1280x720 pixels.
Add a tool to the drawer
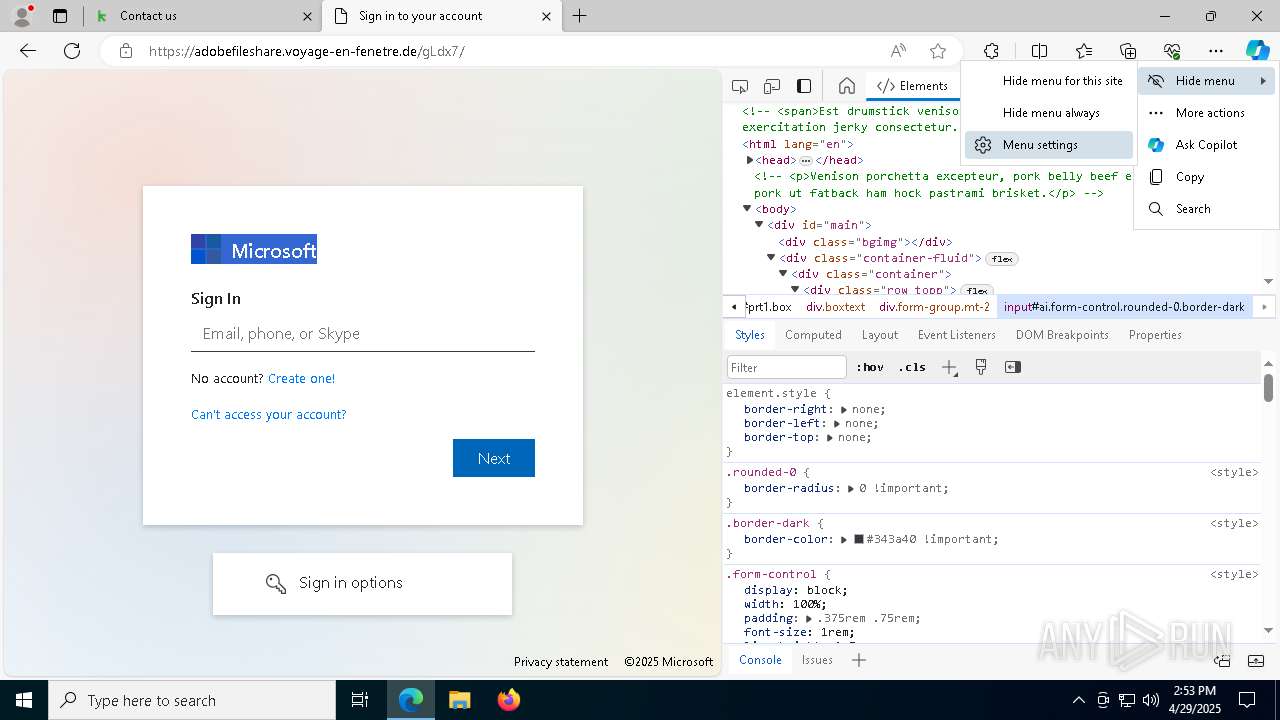point(858,660)
